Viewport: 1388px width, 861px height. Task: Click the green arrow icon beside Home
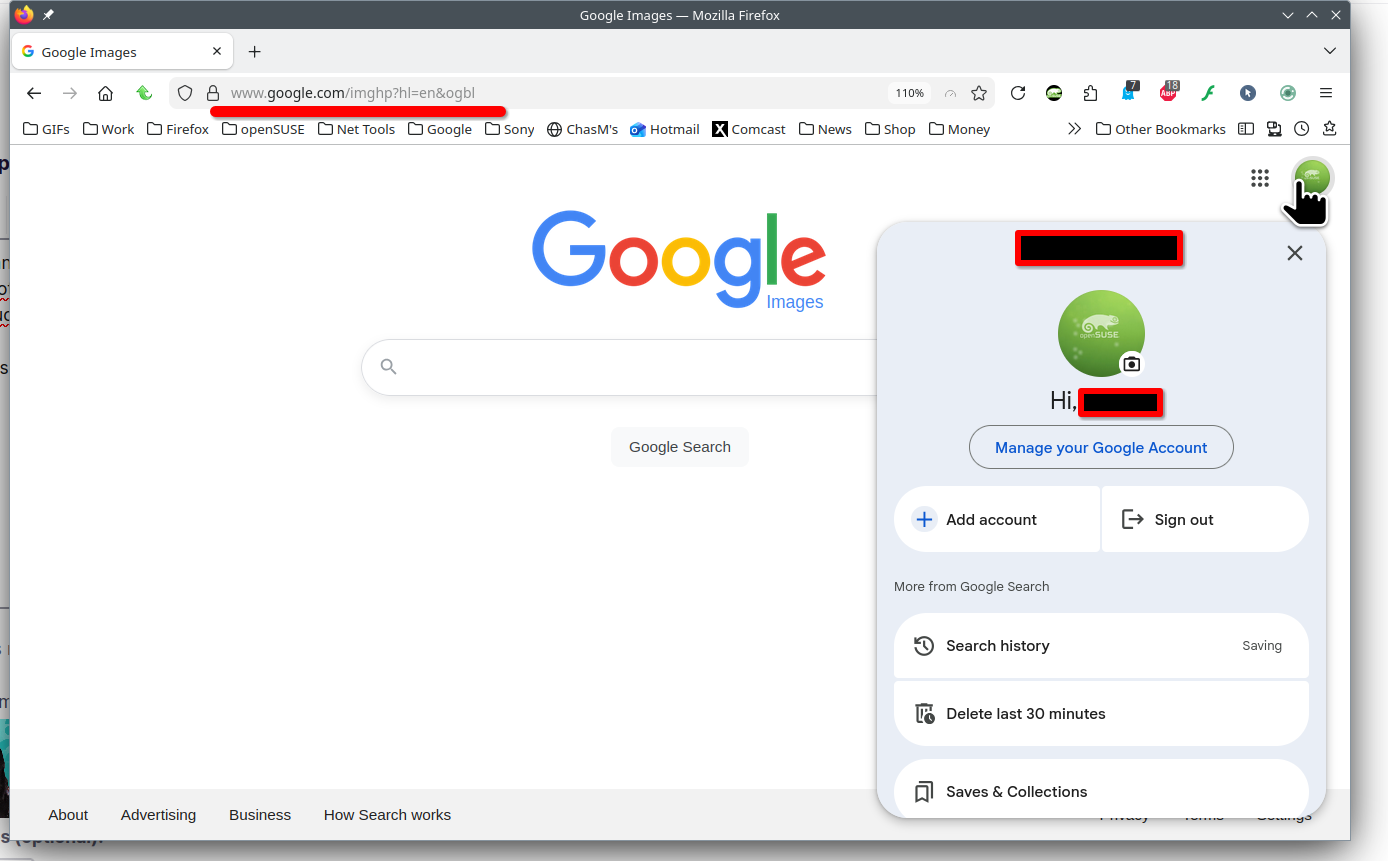[144, 93]
